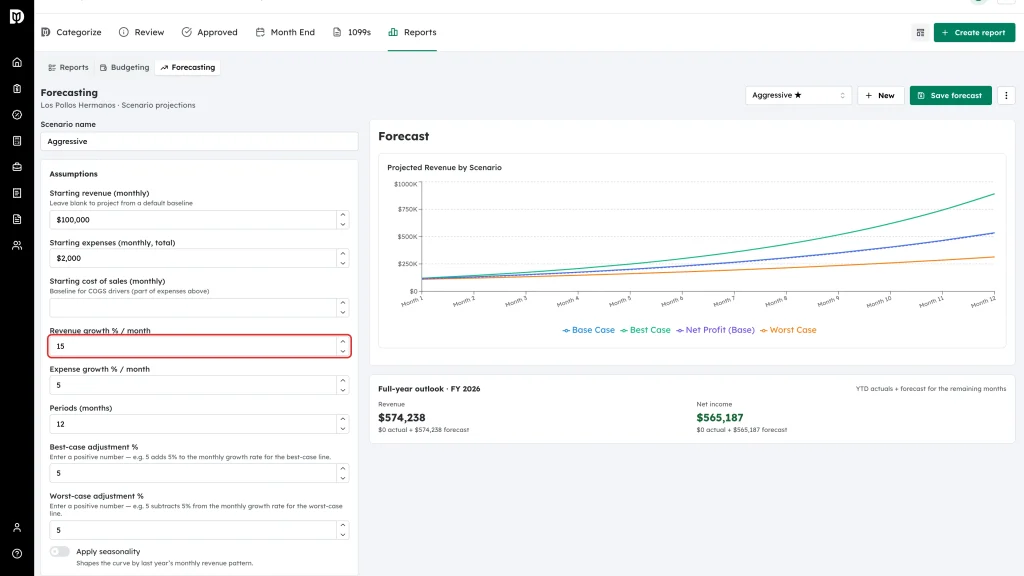Image resolution: width=1024 pixels, height=576 pixels.
Task: Click the Worst-case adjustment % input field
Action: point(193,530)
